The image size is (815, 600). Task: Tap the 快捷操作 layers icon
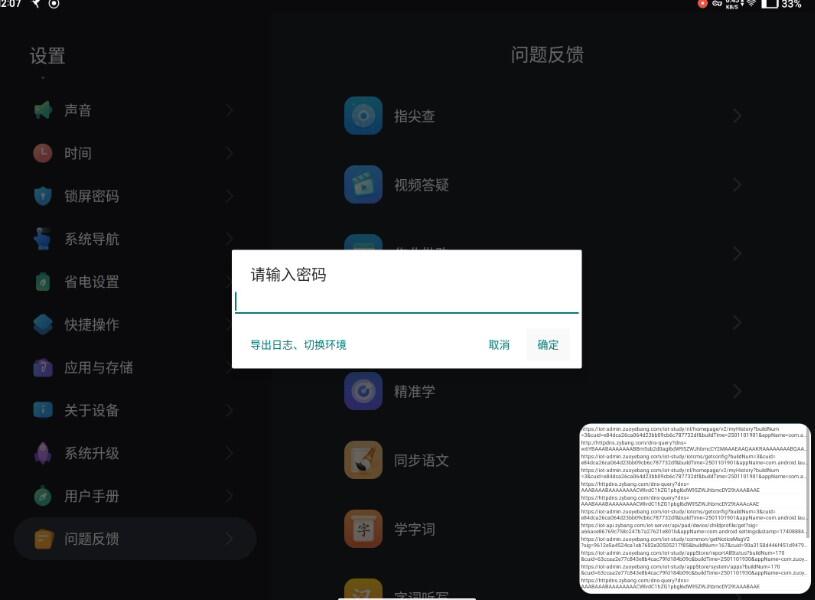click(43, 324)
